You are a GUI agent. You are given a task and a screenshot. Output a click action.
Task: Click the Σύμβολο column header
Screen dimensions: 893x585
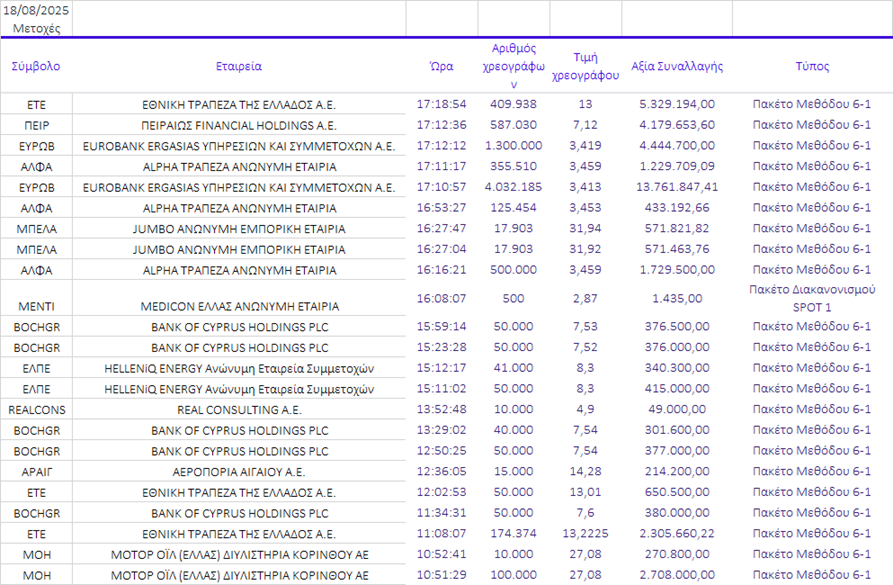(36, 66)
